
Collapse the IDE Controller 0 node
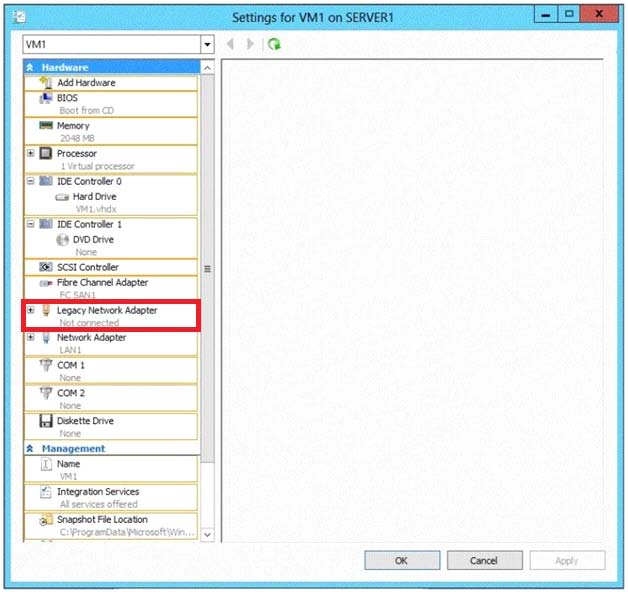(31, 182)
